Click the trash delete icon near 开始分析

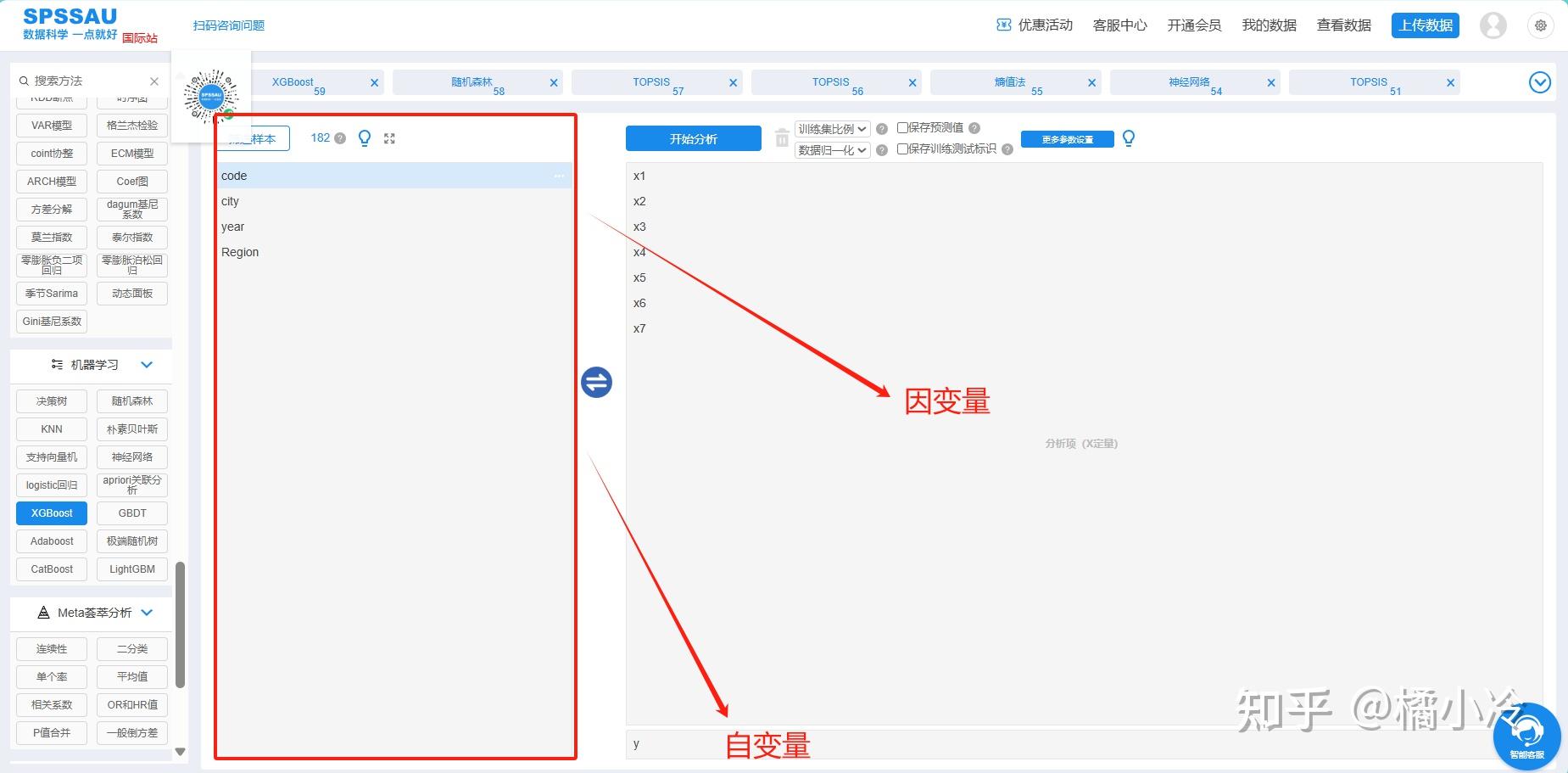click(781, 138)
